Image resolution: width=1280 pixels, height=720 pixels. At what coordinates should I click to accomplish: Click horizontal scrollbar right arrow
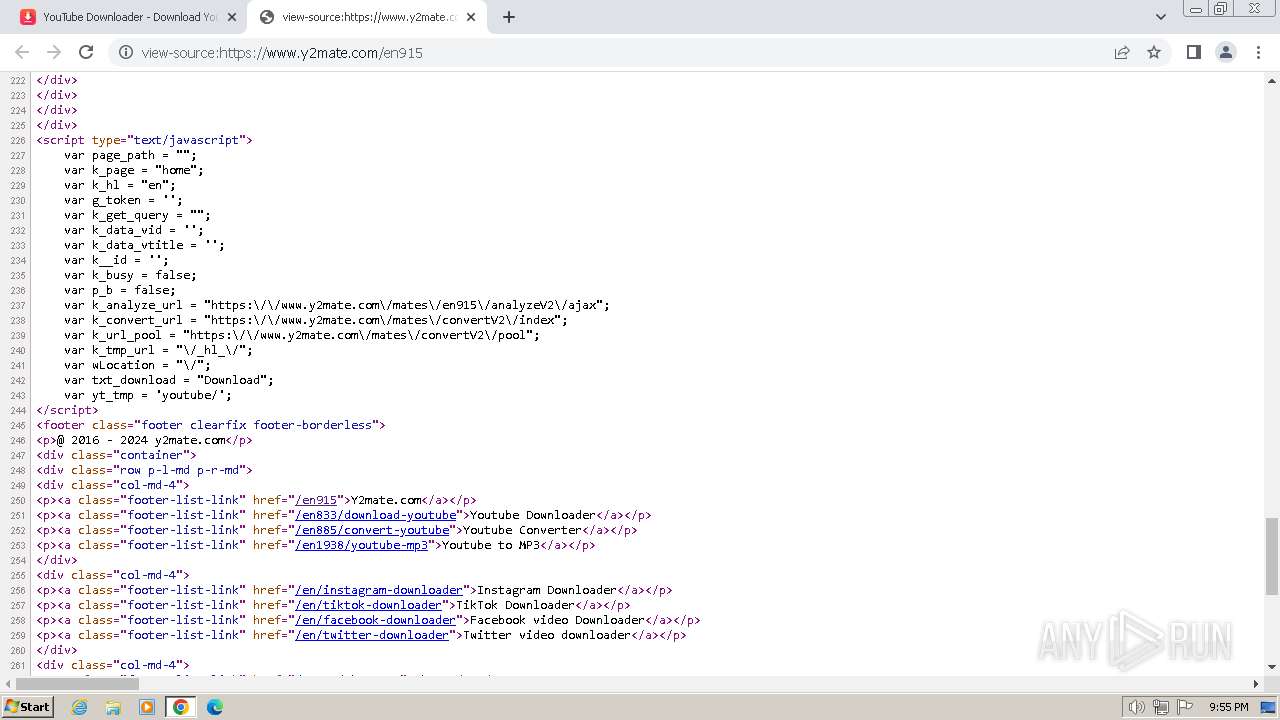point(1256,684)
